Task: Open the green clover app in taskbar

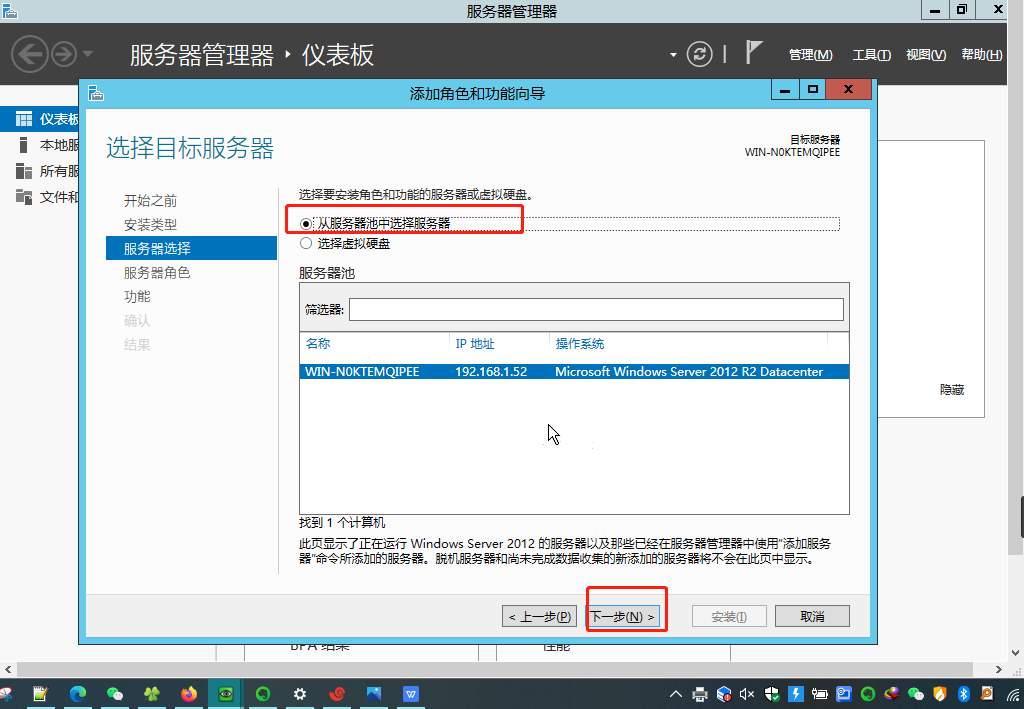Action: [152, 694]
